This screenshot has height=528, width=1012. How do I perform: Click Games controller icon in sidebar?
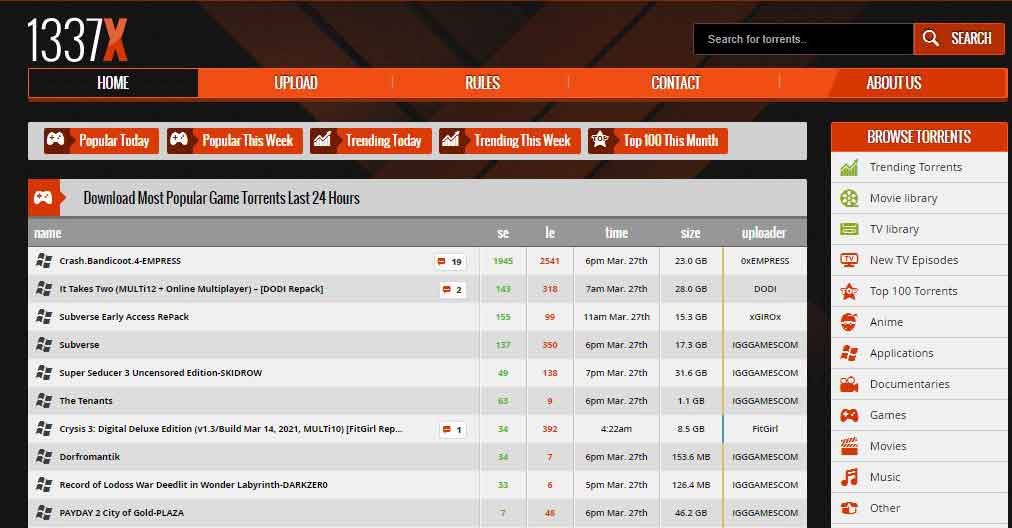(849, 415)
